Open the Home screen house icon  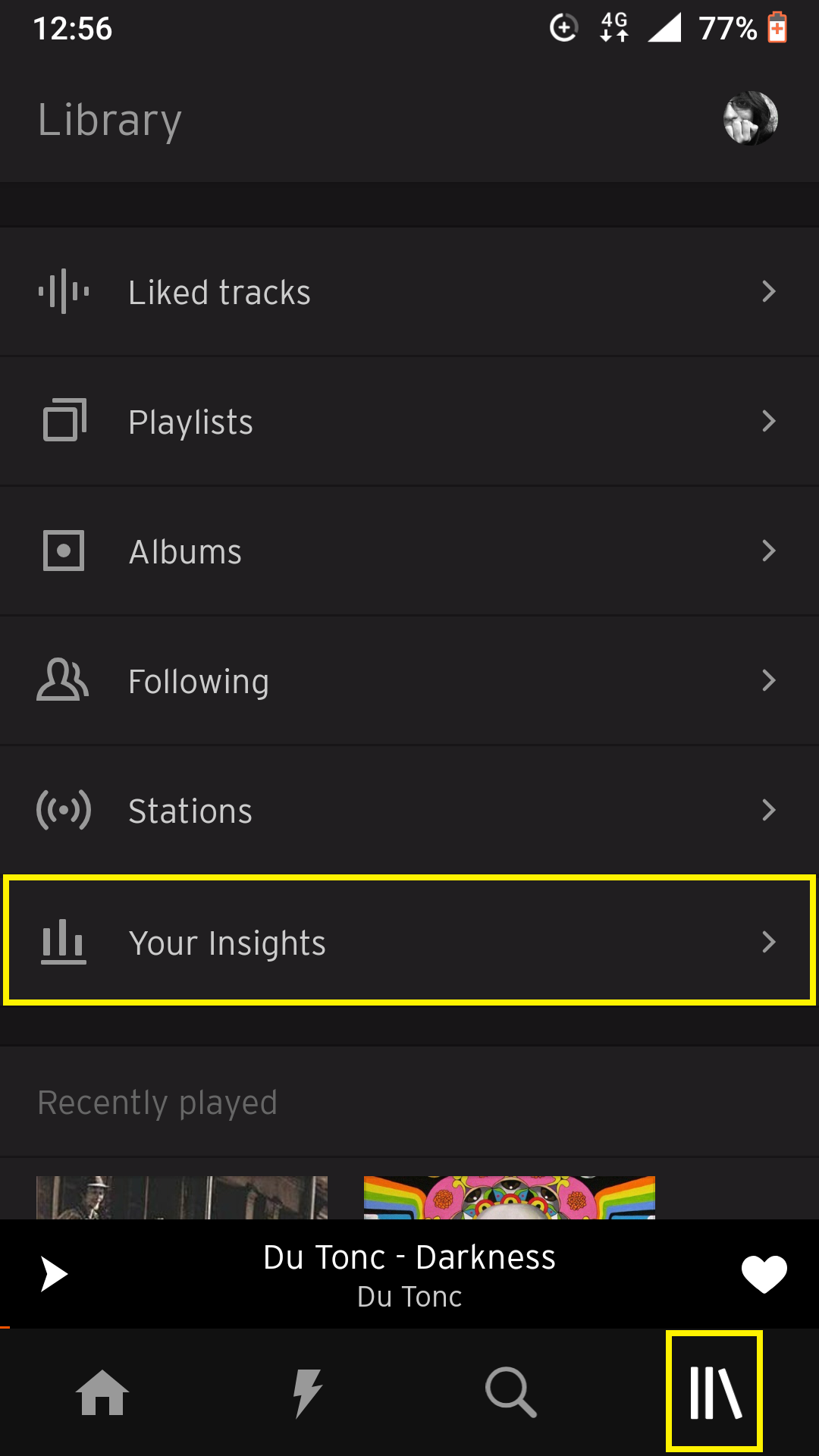[x=102, y=1392]
